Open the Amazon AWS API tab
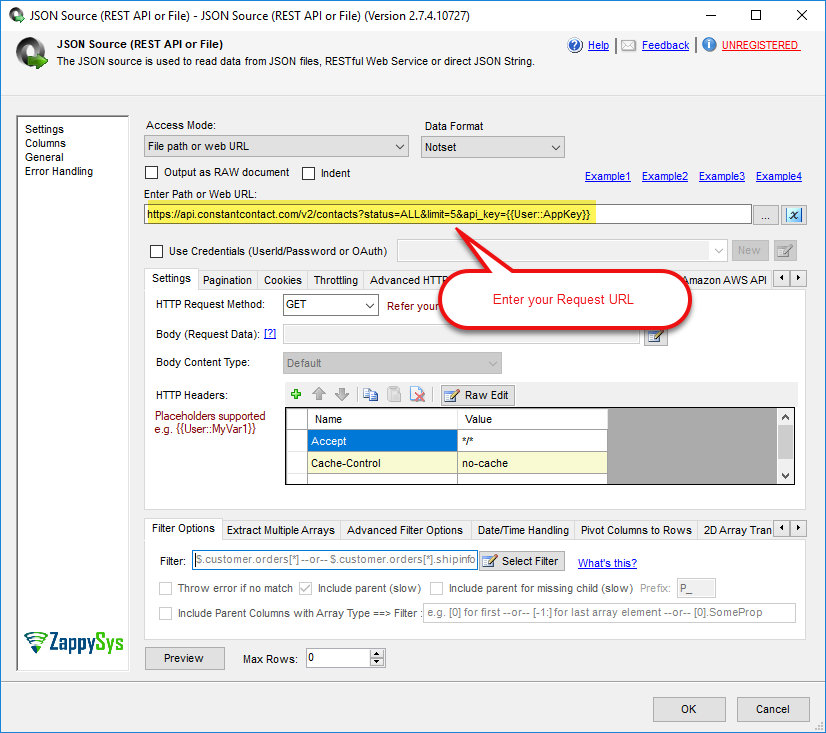The width and height of the screenshot is (826, 733). [x=727, y=280]
